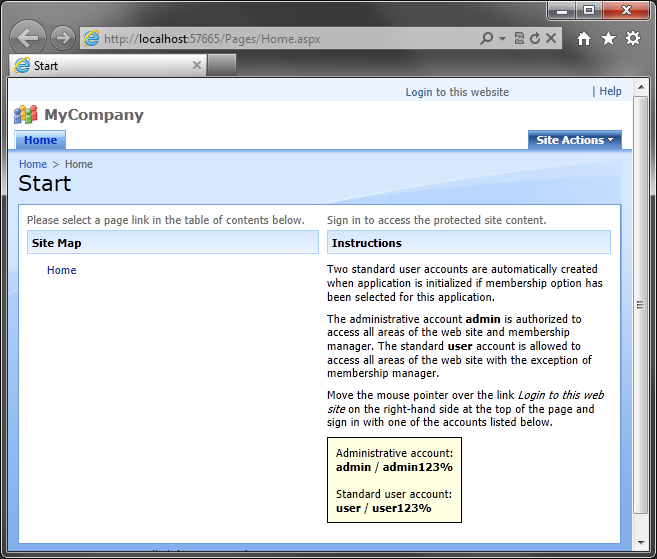Maximize the Internet Explorer window

(589, 11)
